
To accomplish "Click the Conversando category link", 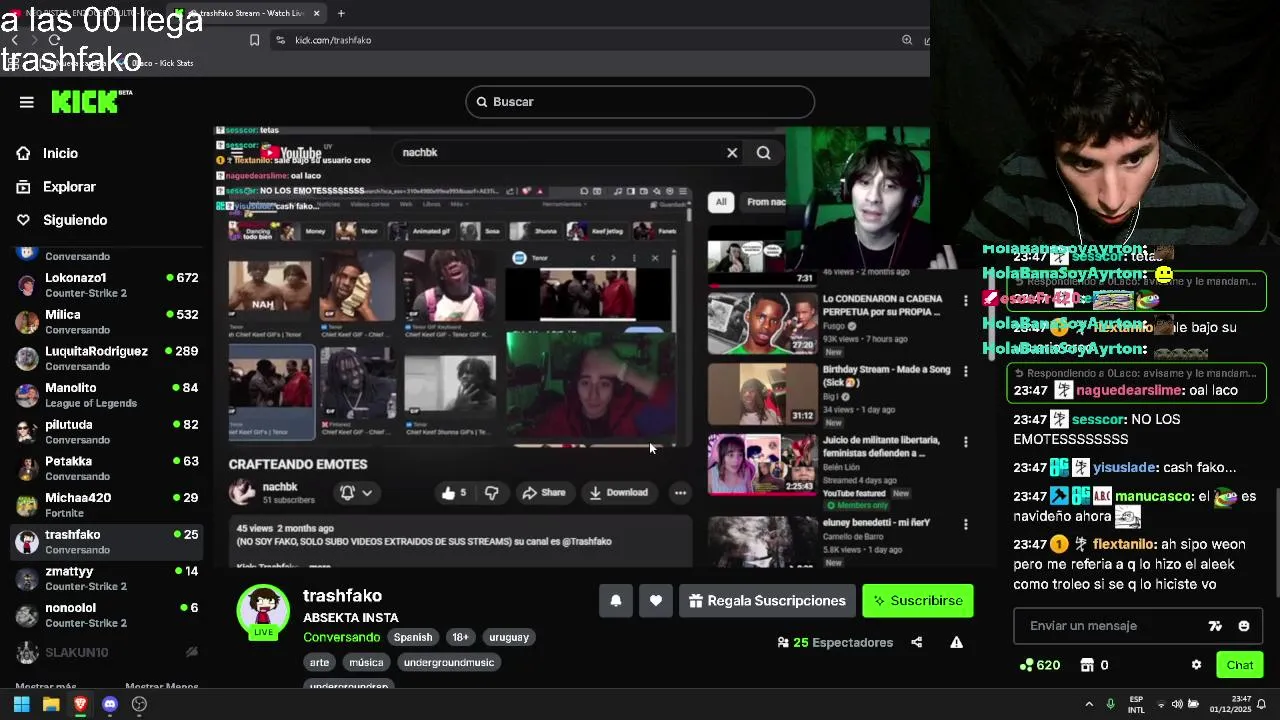I will tap(342, 637).
